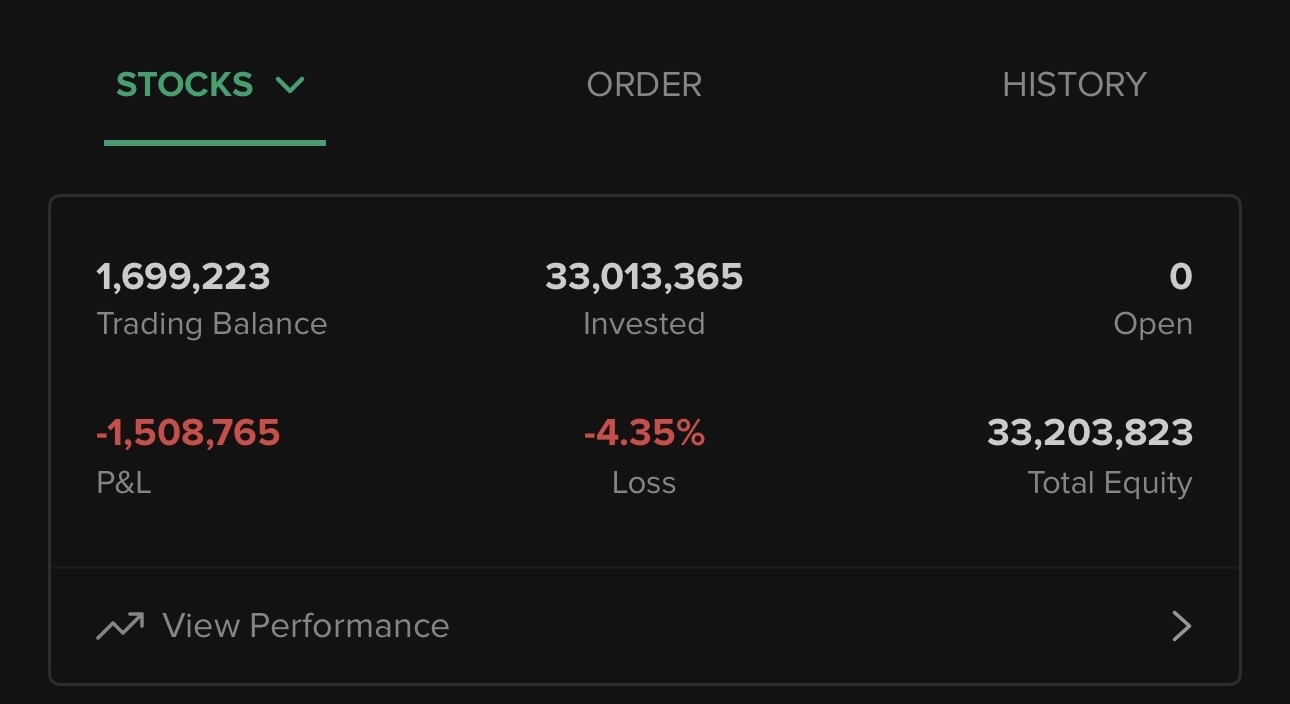The image size is (1290, 704).
Task: Tap the Invested amount 33,013,365
Action: (x=644, y=277)
